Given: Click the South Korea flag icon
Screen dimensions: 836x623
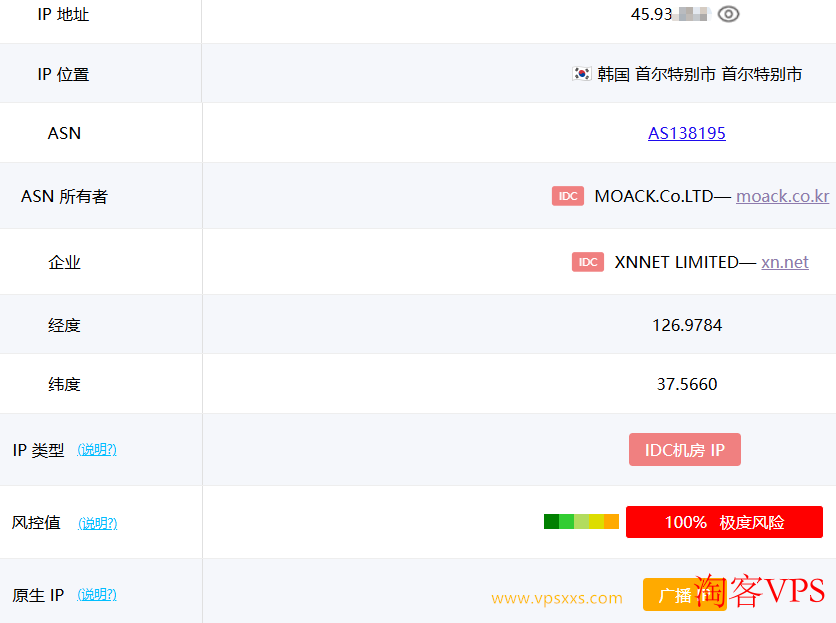Looking at the screenshot, I should coord(581,74).
